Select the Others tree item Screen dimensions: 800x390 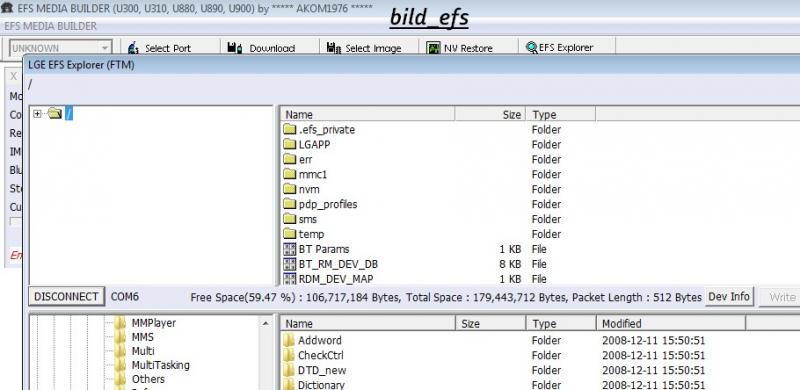148,379
